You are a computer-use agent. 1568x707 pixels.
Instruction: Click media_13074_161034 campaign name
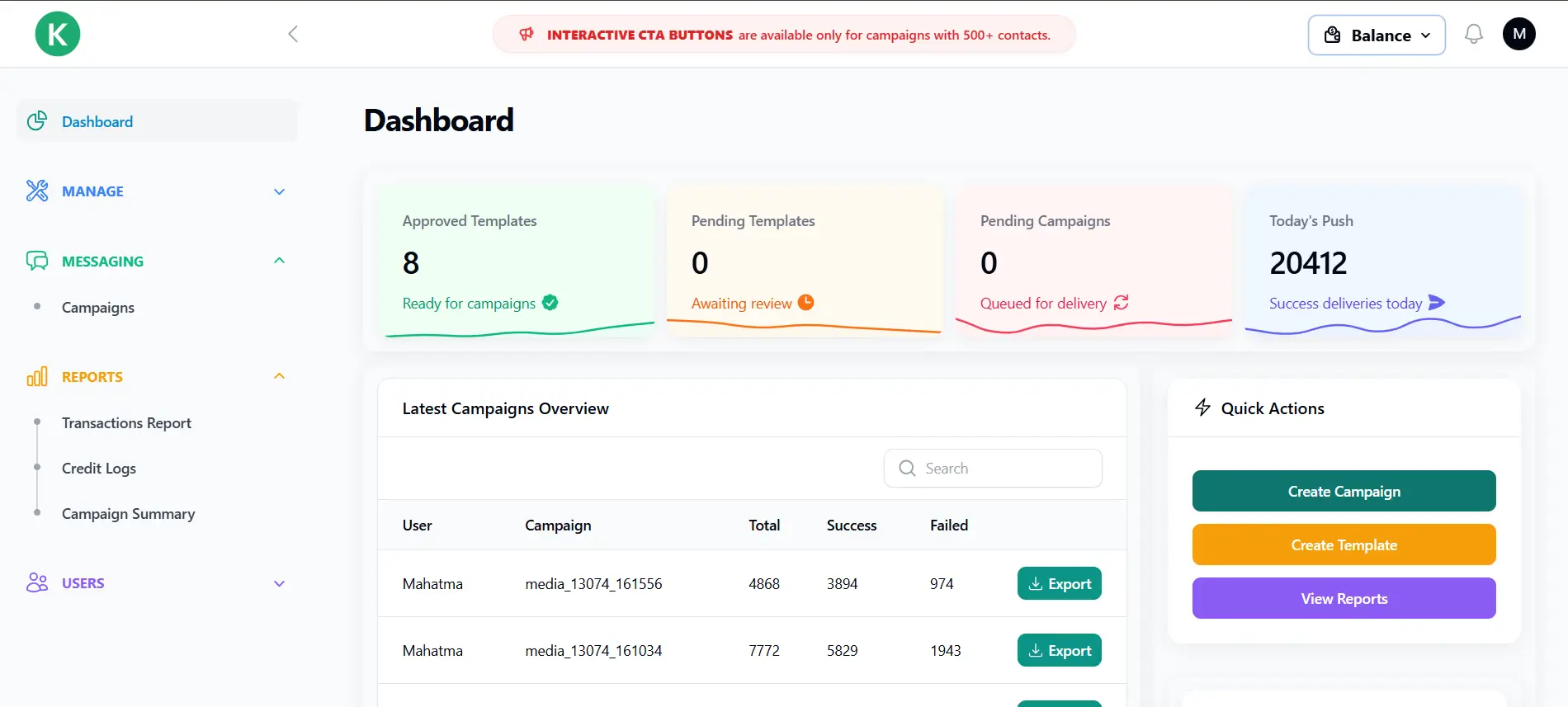(593, 650)
